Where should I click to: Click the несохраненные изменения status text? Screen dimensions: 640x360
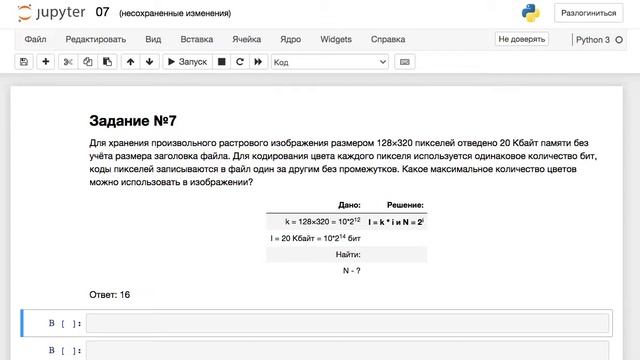pyautogui.click(x=175, y=13)
